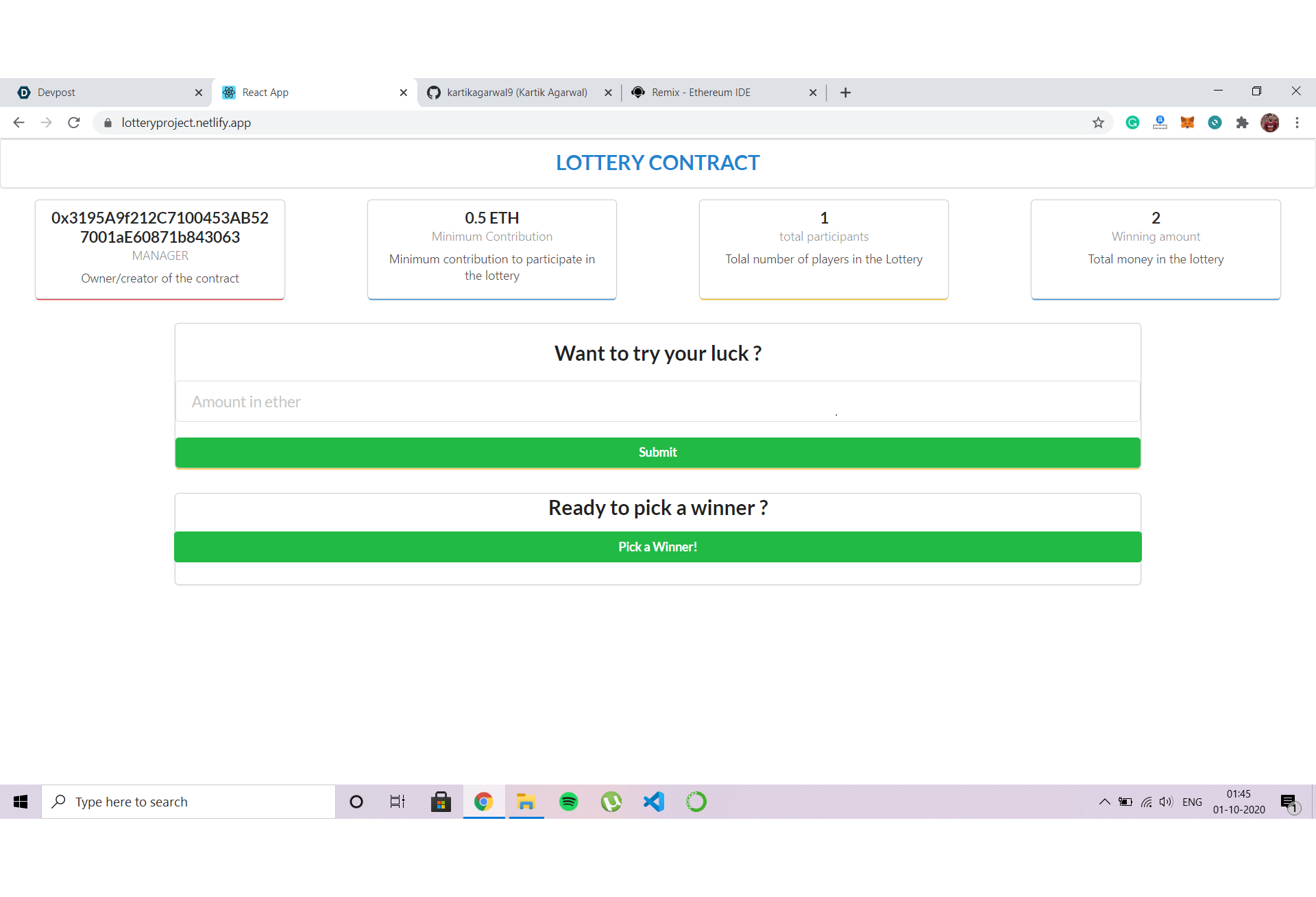Image resolution: width=1316 pixels, height=897 pixels.
Task: Open a new browser tab
Action: pos(845,93)
